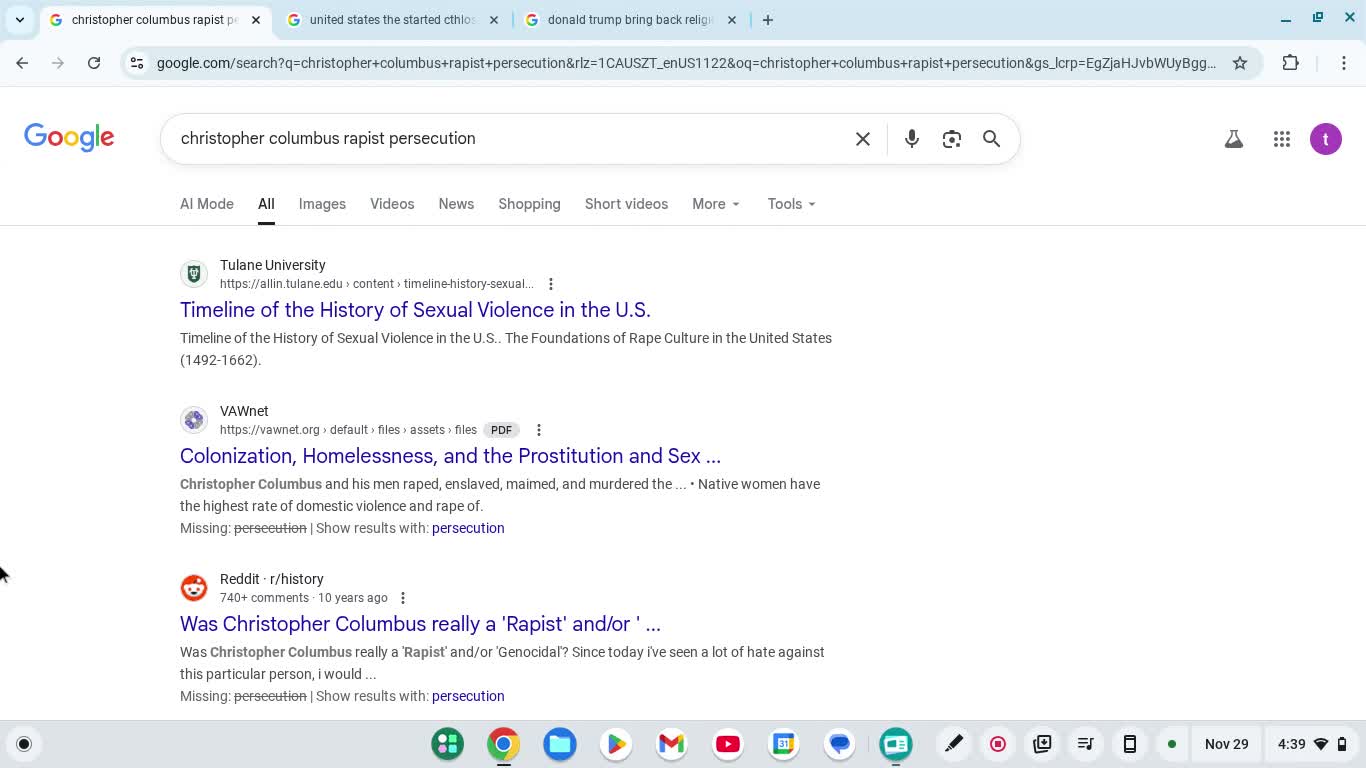Bookmark this page with star icon
The height and width of the screenshot is (768, 1366).
pos(1240,63)
